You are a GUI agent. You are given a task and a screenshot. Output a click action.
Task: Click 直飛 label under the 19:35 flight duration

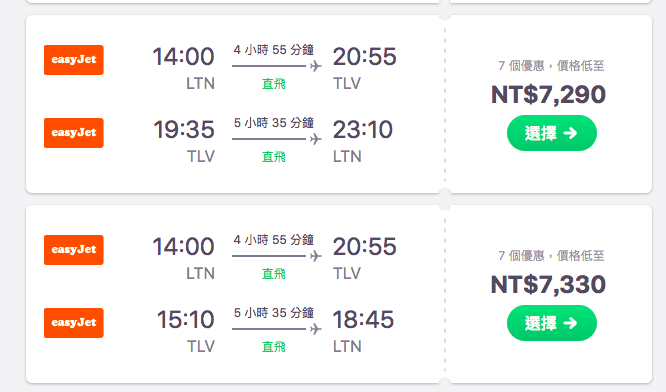[x=274, y=157]
